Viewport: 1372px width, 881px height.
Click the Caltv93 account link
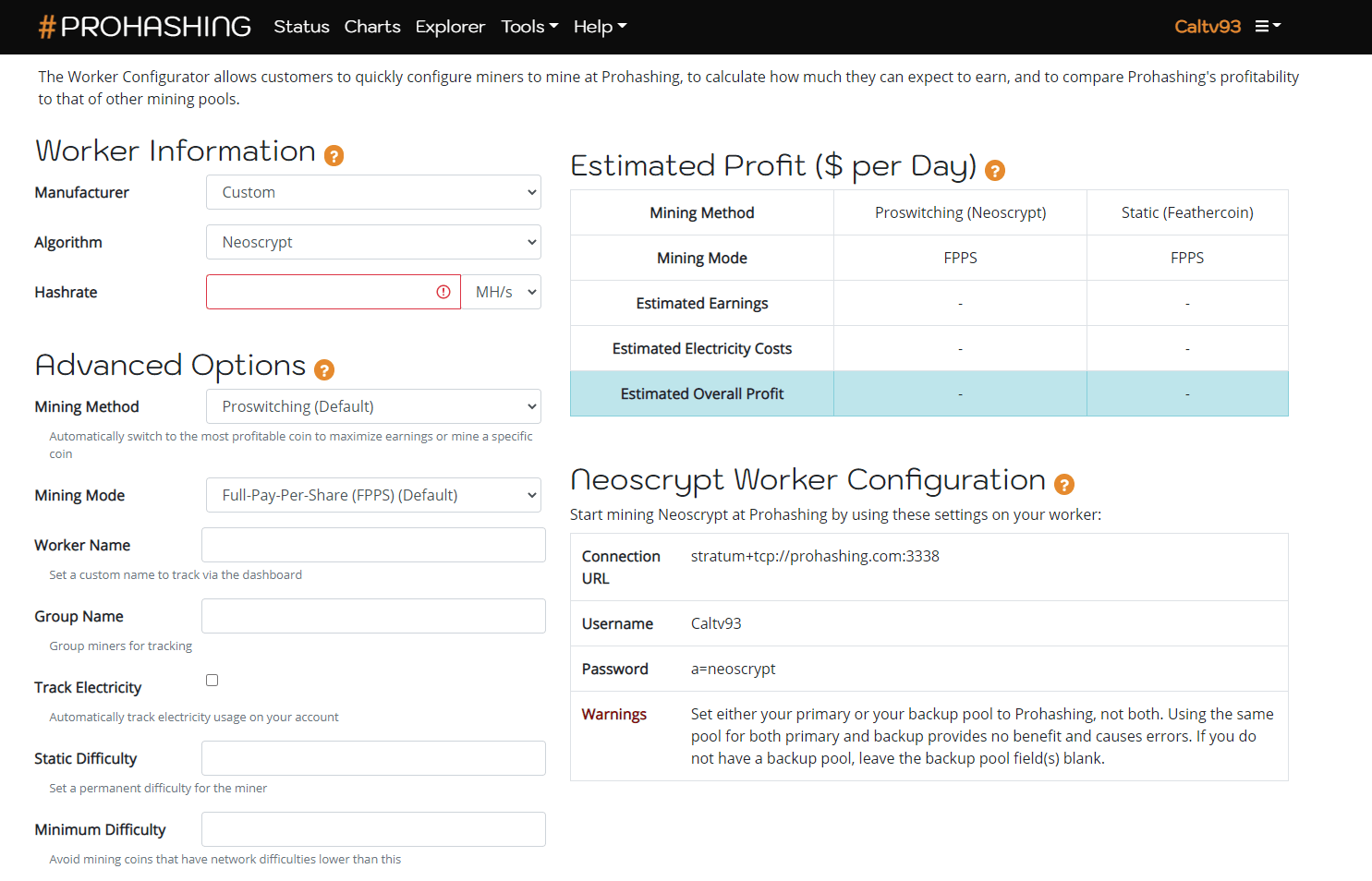tap(1208, 27)
